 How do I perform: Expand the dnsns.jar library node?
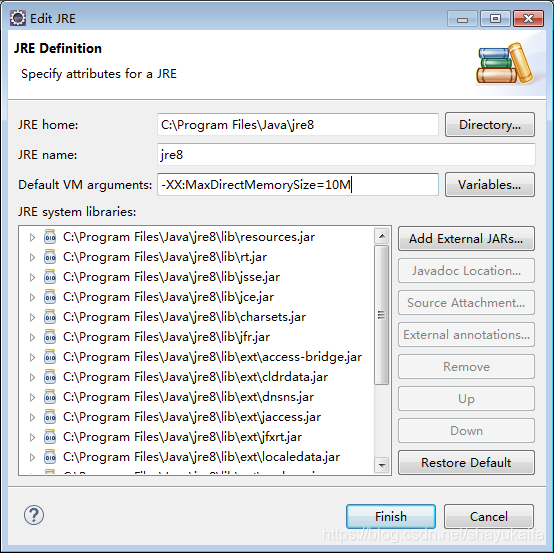32,397
